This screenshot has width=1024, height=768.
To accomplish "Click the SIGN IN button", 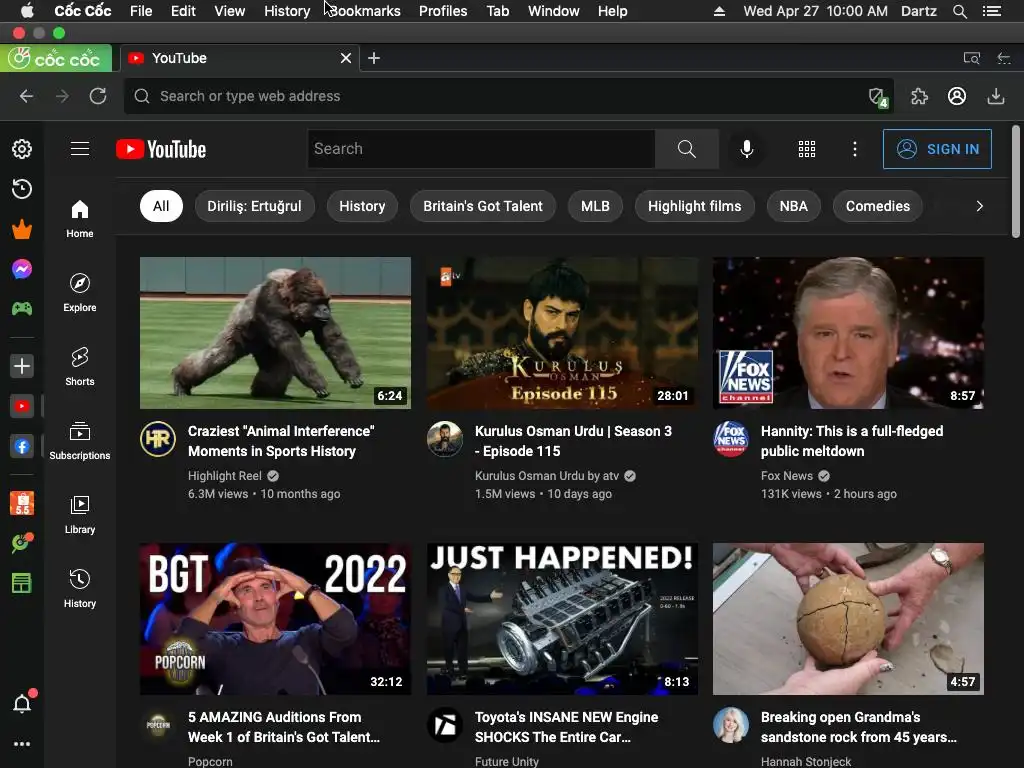I will point(936,149).
